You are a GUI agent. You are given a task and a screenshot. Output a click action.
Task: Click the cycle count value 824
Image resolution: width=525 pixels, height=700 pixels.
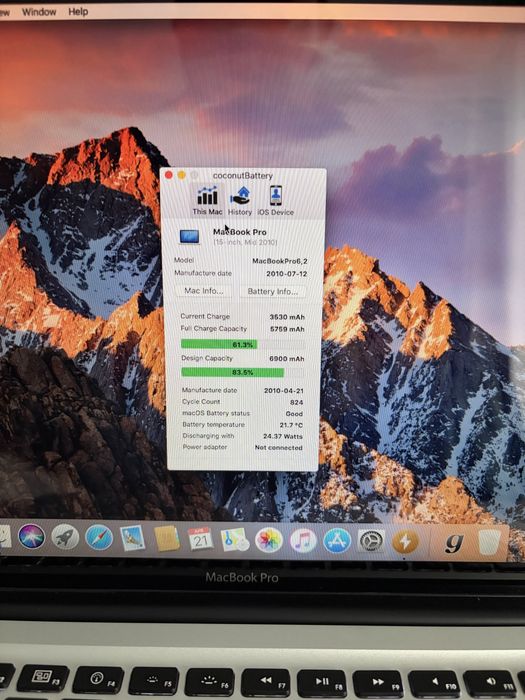pyautogui.click(x=296, y=402)
